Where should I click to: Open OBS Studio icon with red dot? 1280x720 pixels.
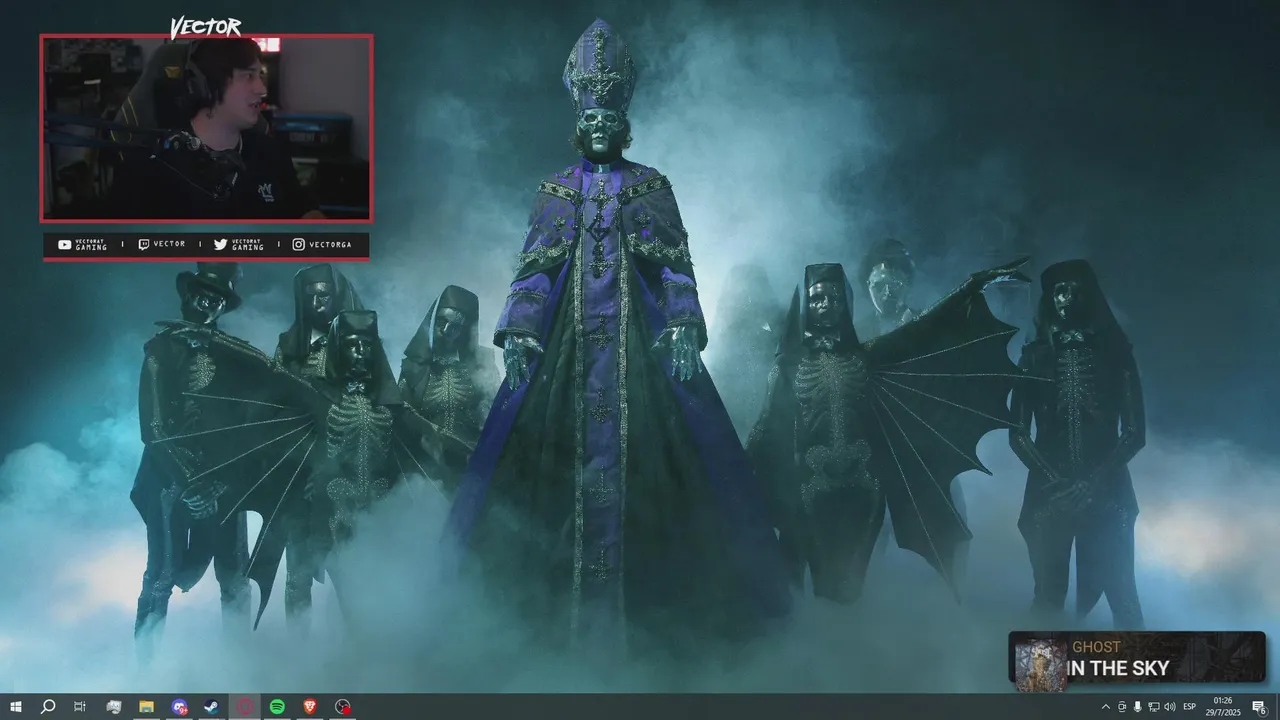[343, 707]
